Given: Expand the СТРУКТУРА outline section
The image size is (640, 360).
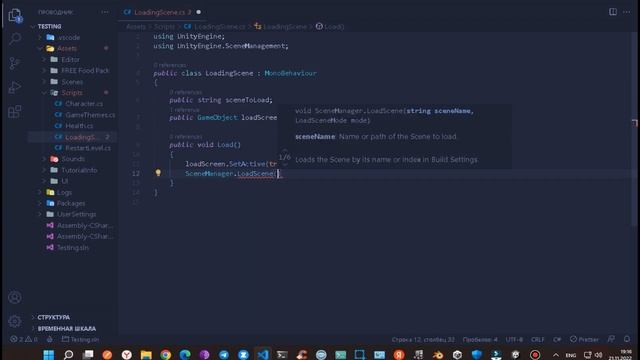Looking at the screenshot, I should [x=53, y=317].
